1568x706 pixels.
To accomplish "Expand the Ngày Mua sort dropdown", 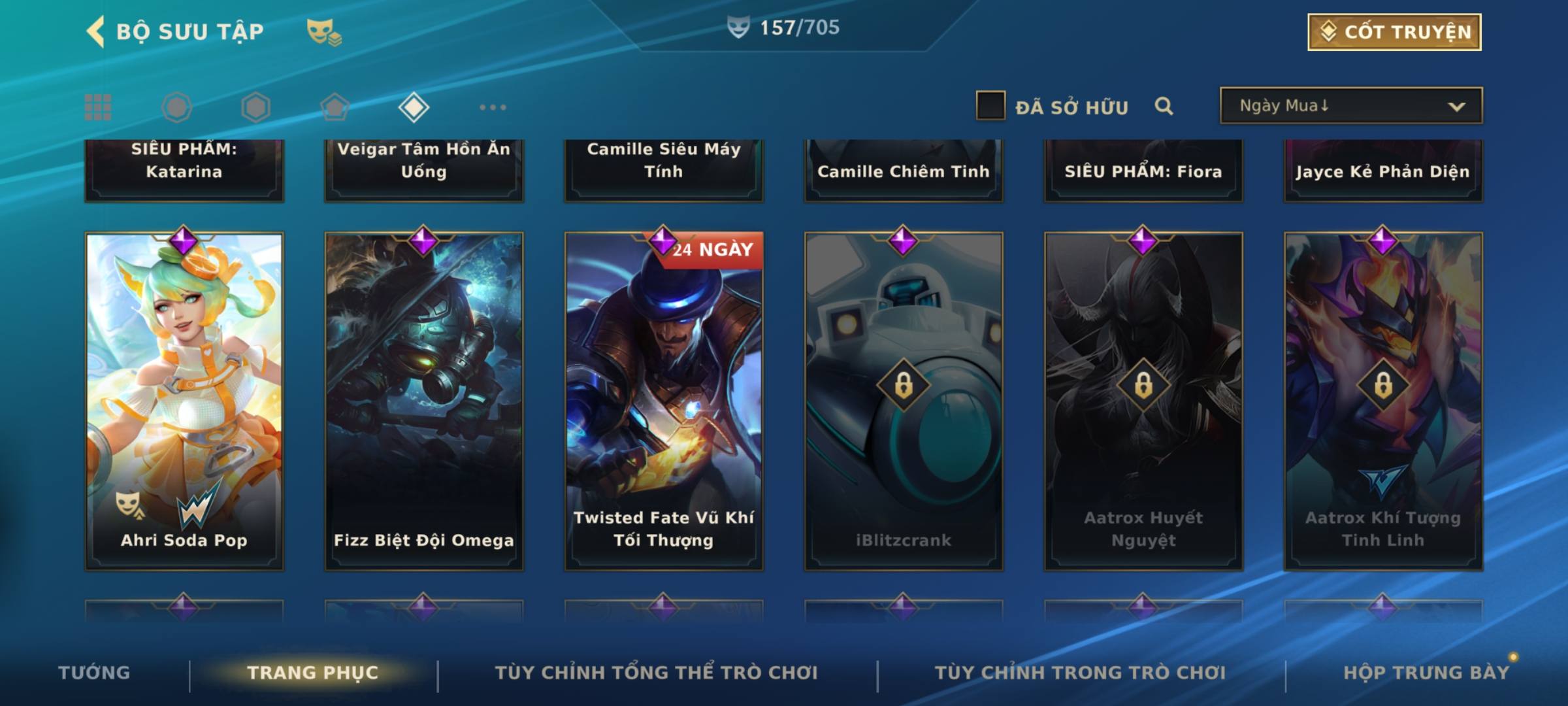I will [x=1351, y=106].
